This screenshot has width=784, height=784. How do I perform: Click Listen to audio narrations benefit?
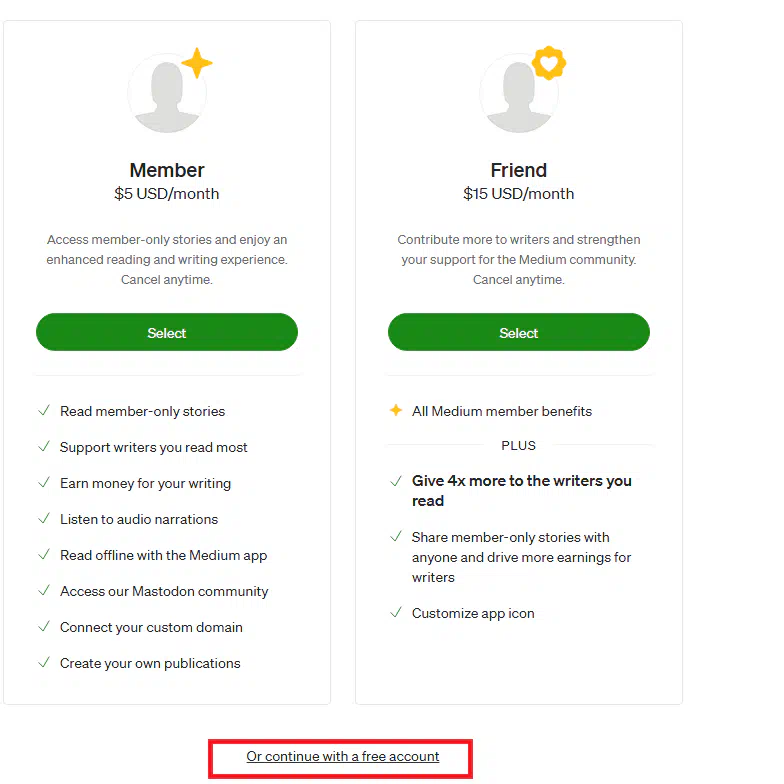click(x=139, y=519)
